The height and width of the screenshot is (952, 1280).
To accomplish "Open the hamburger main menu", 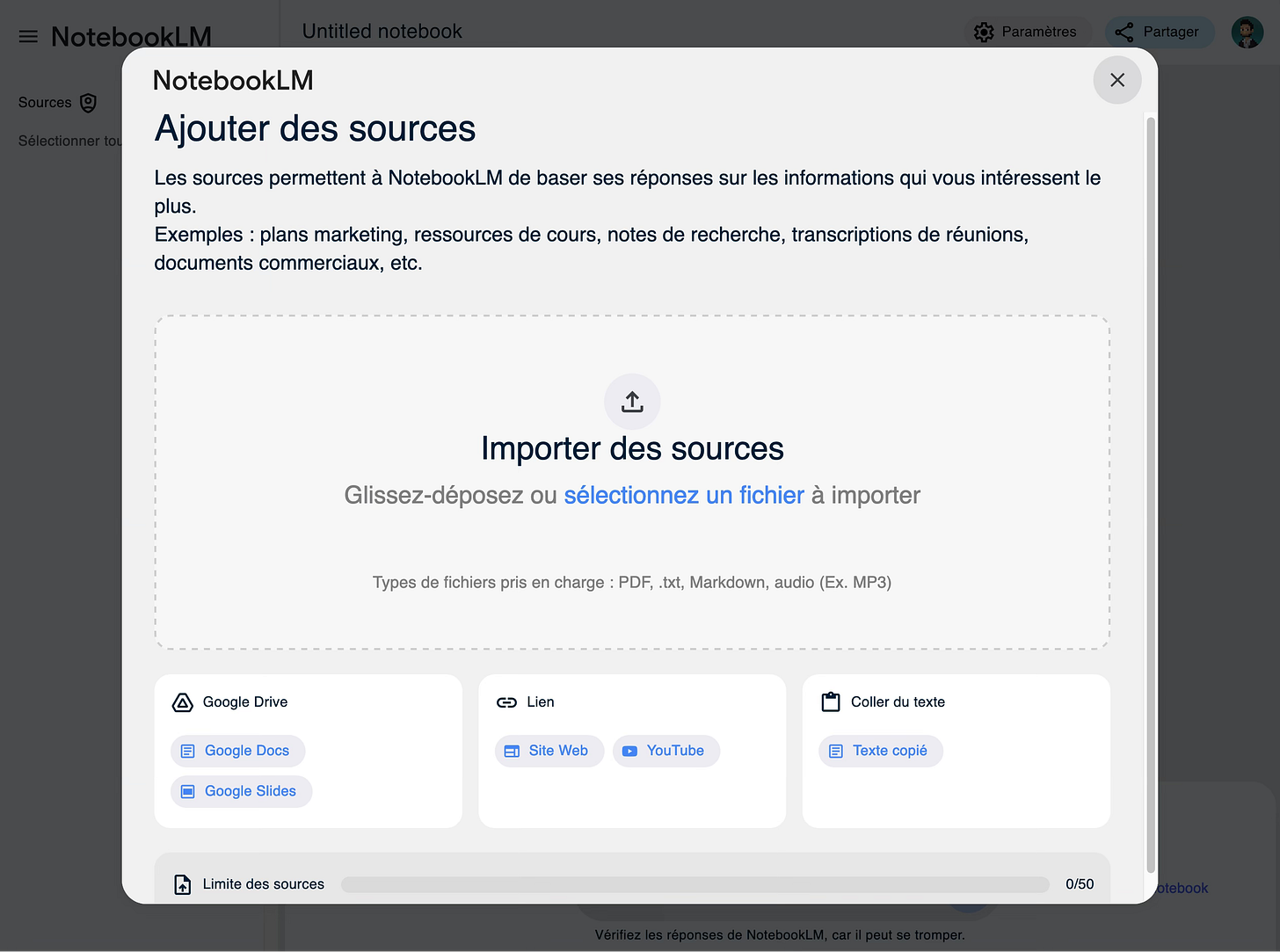I will tap(28, 36).
